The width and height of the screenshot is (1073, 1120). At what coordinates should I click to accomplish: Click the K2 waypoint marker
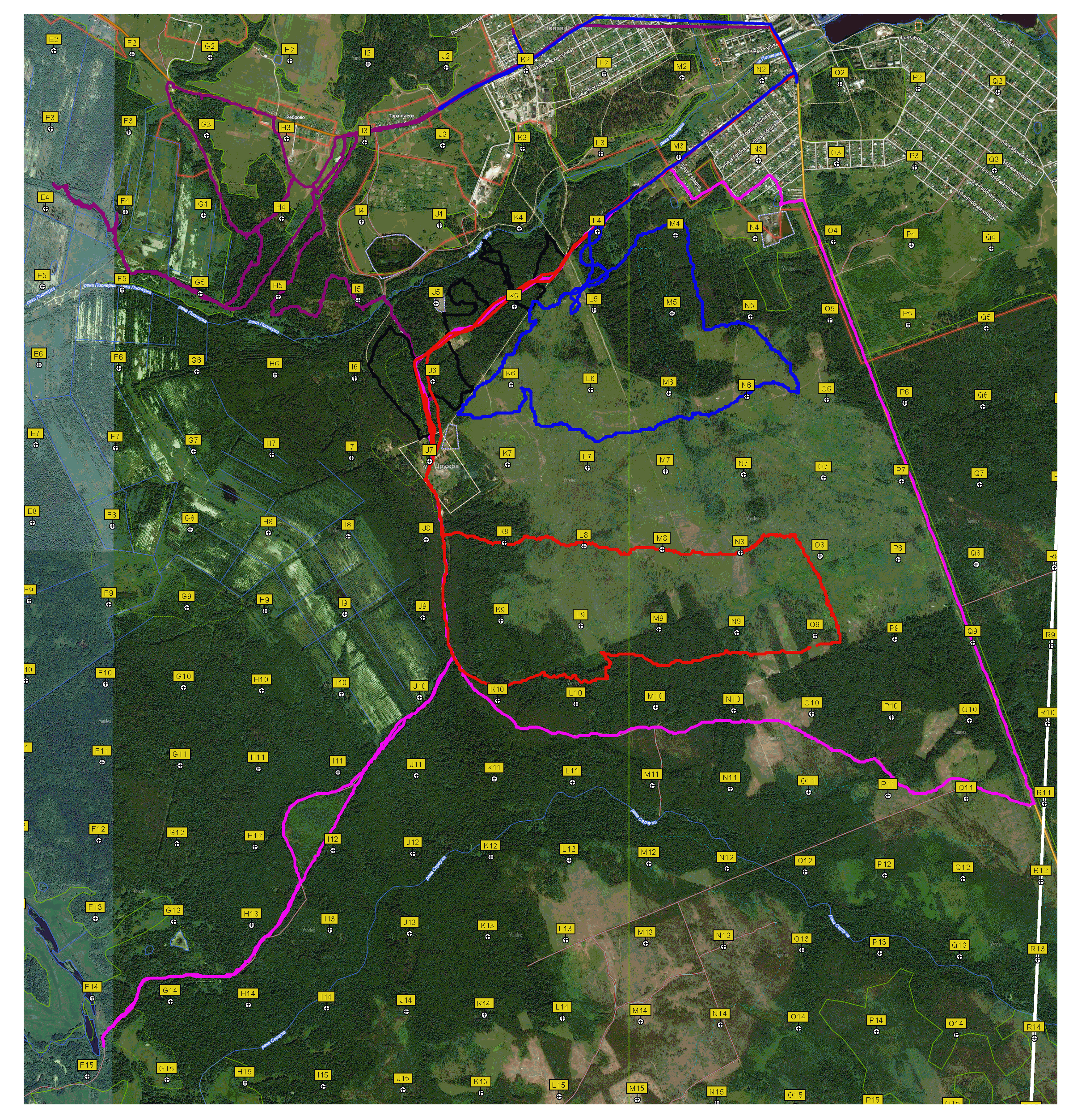coord(525,70)
